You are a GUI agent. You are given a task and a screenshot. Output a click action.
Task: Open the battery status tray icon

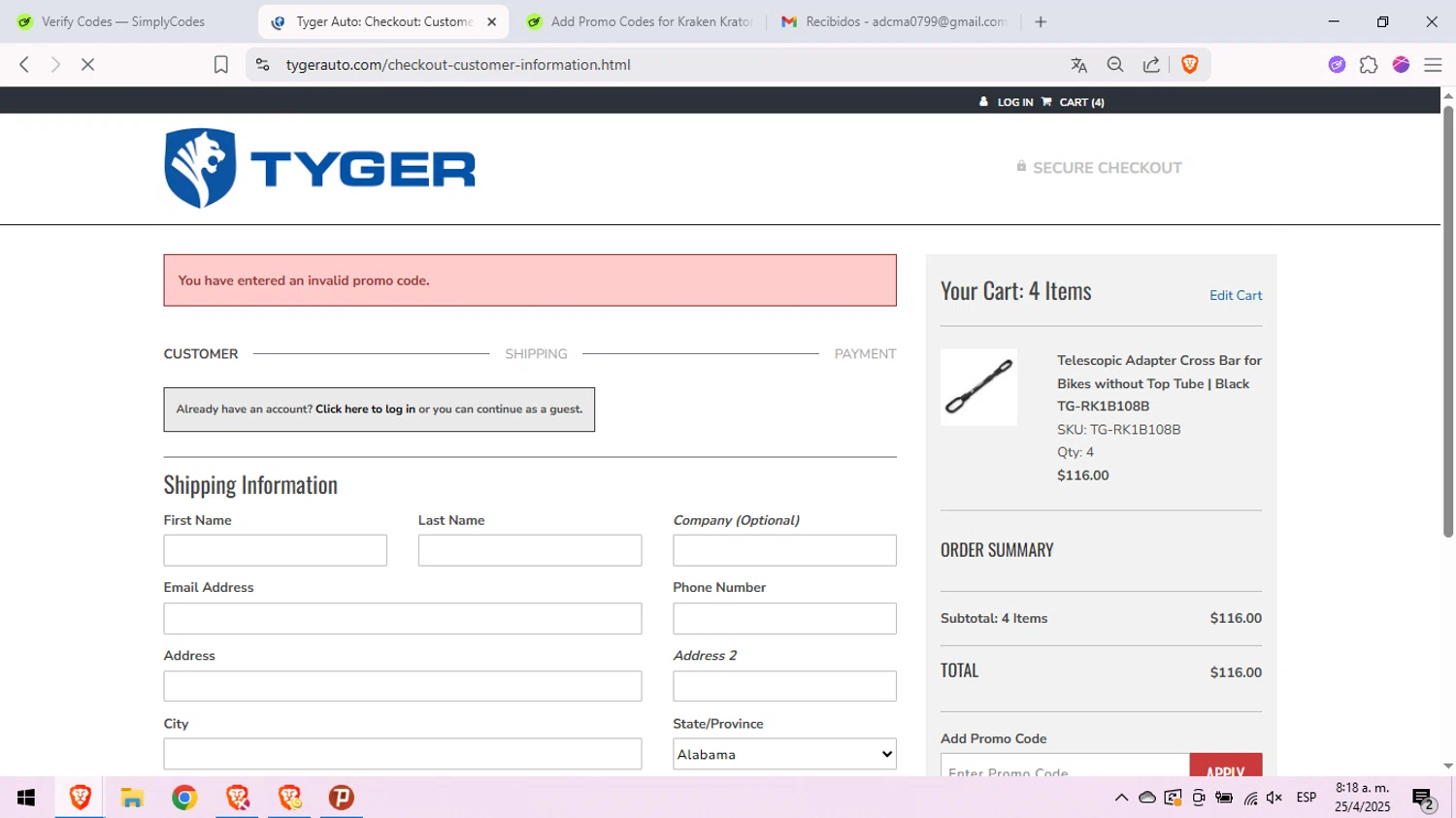pos(1224,798)
